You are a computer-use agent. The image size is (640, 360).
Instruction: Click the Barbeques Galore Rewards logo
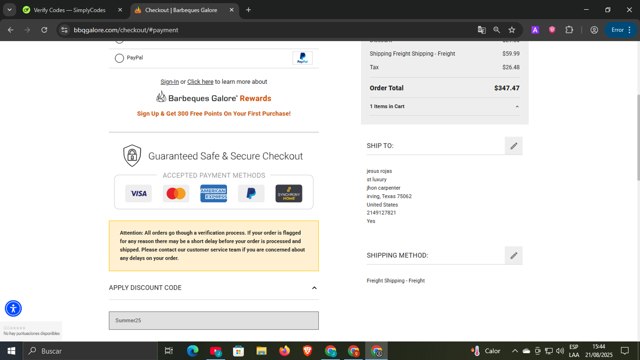pyautogui.click(x=213, y=98)
